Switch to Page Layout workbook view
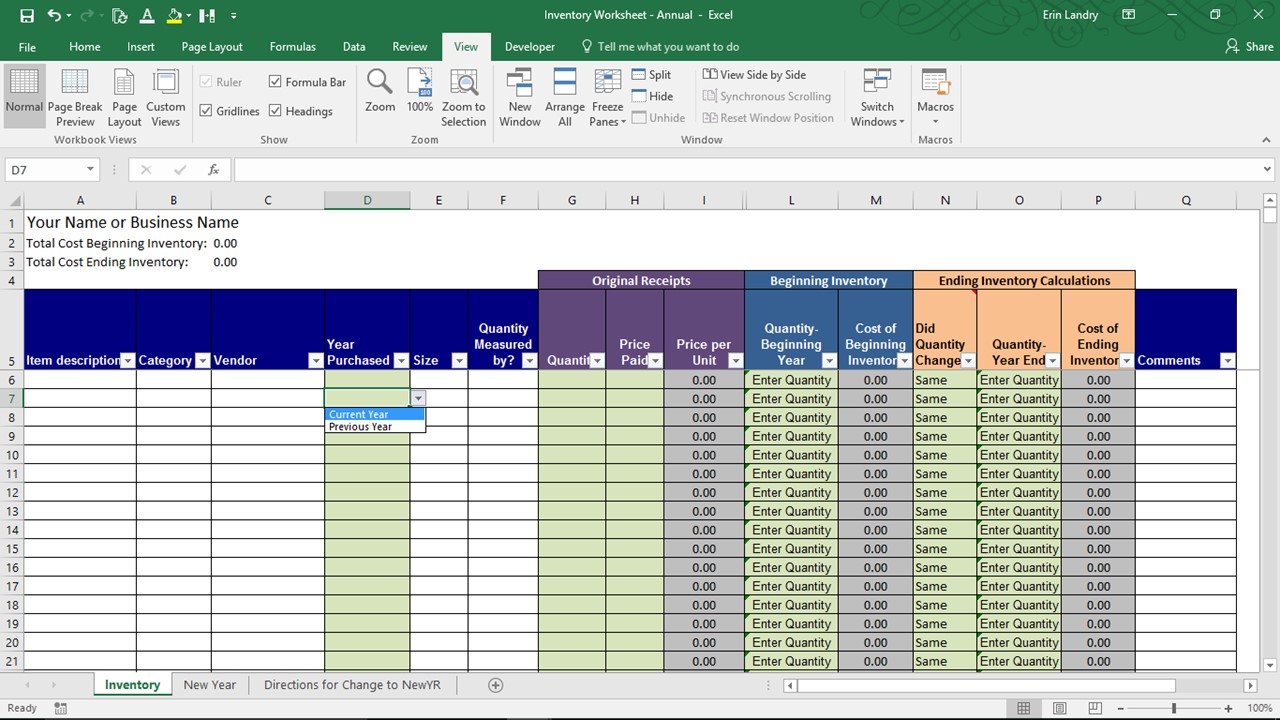This screenshot has height=720, width=1280. click(x=124, y=96)
